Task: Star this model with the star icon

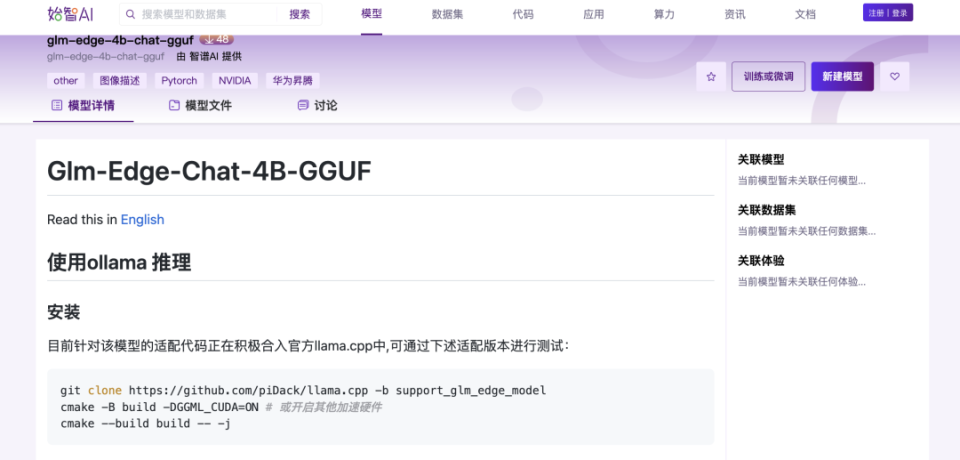Action: point(711,77)
